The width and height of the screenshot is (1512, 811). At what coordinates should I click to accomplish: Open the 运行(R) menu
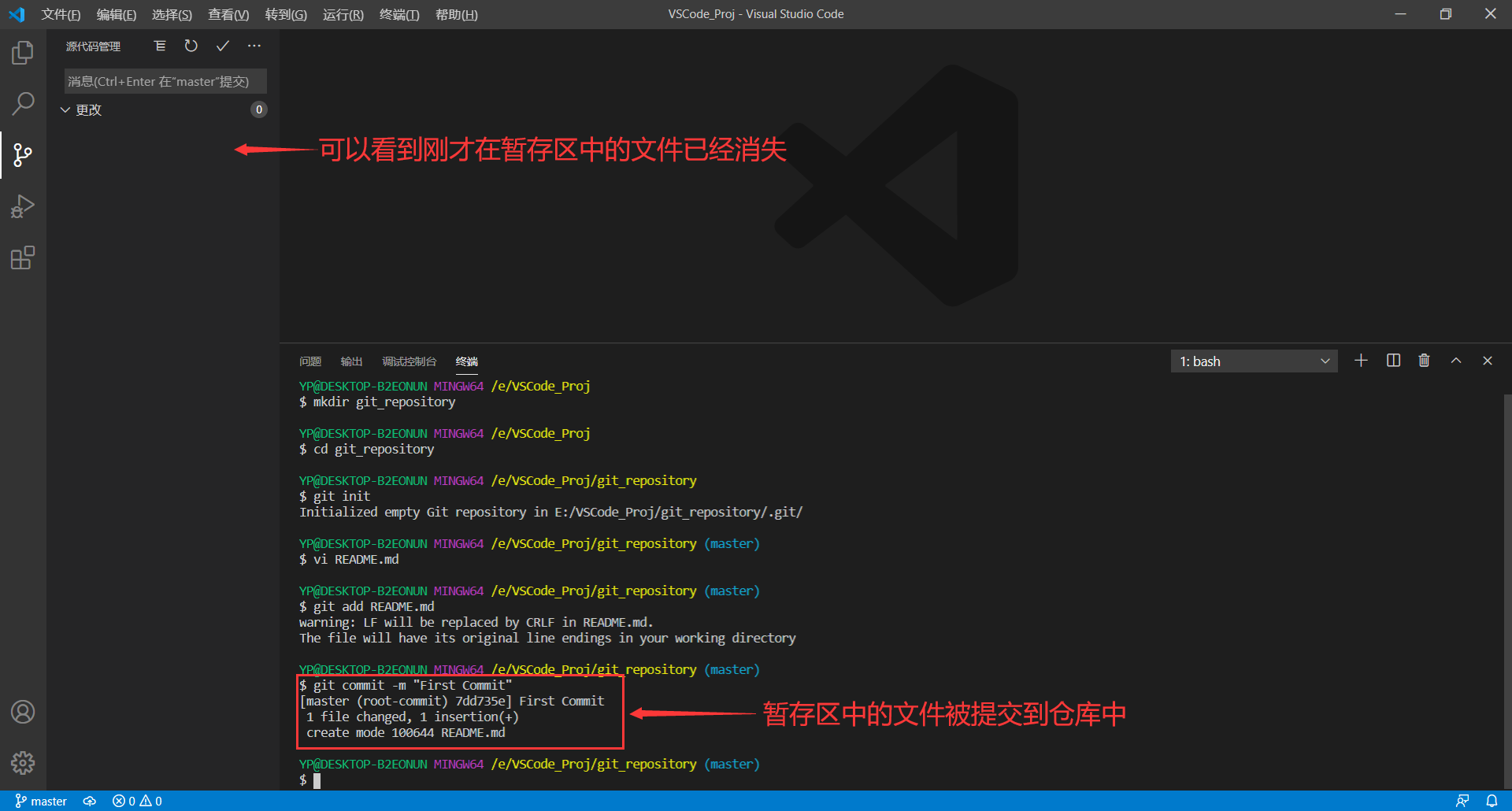click(343, 14)
